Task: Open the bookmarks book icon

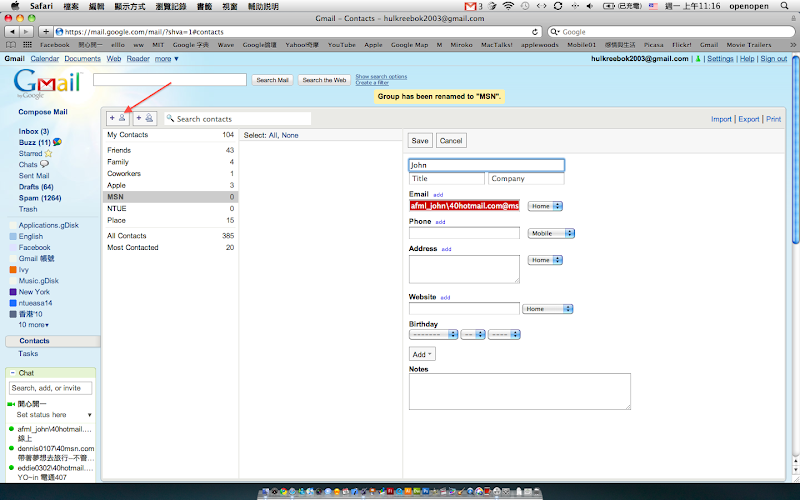Action: coord(11,45)
